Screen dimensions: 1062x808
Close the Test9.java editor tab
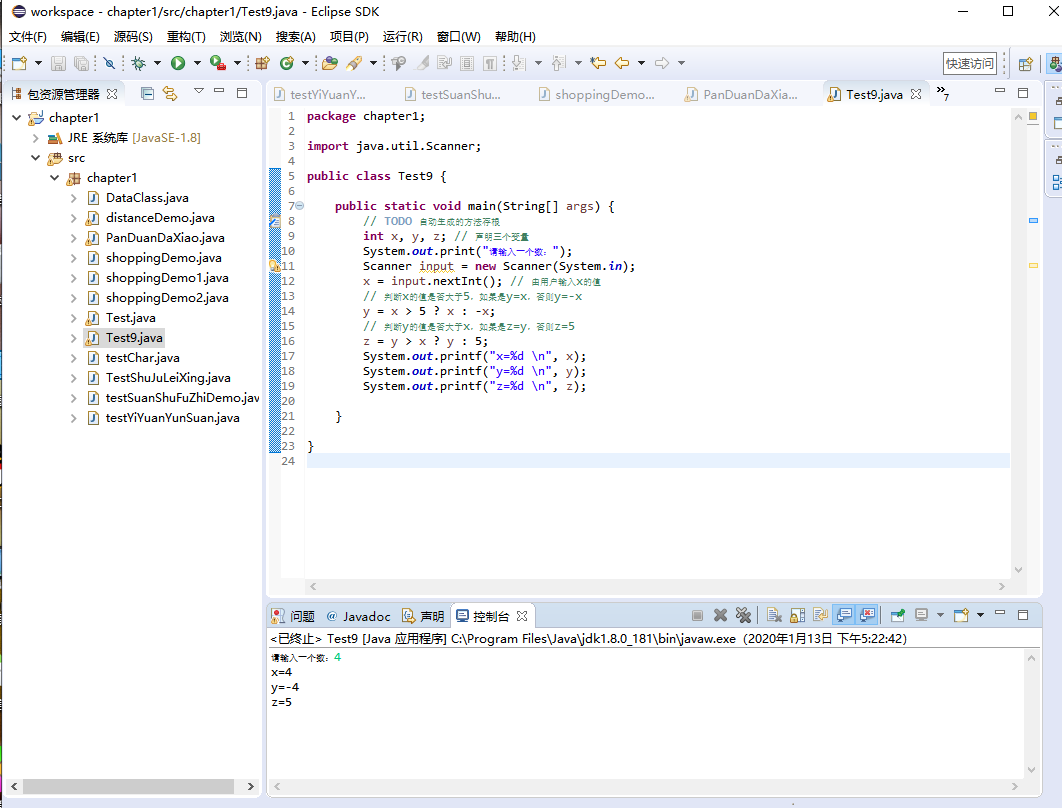coord(916,94)
